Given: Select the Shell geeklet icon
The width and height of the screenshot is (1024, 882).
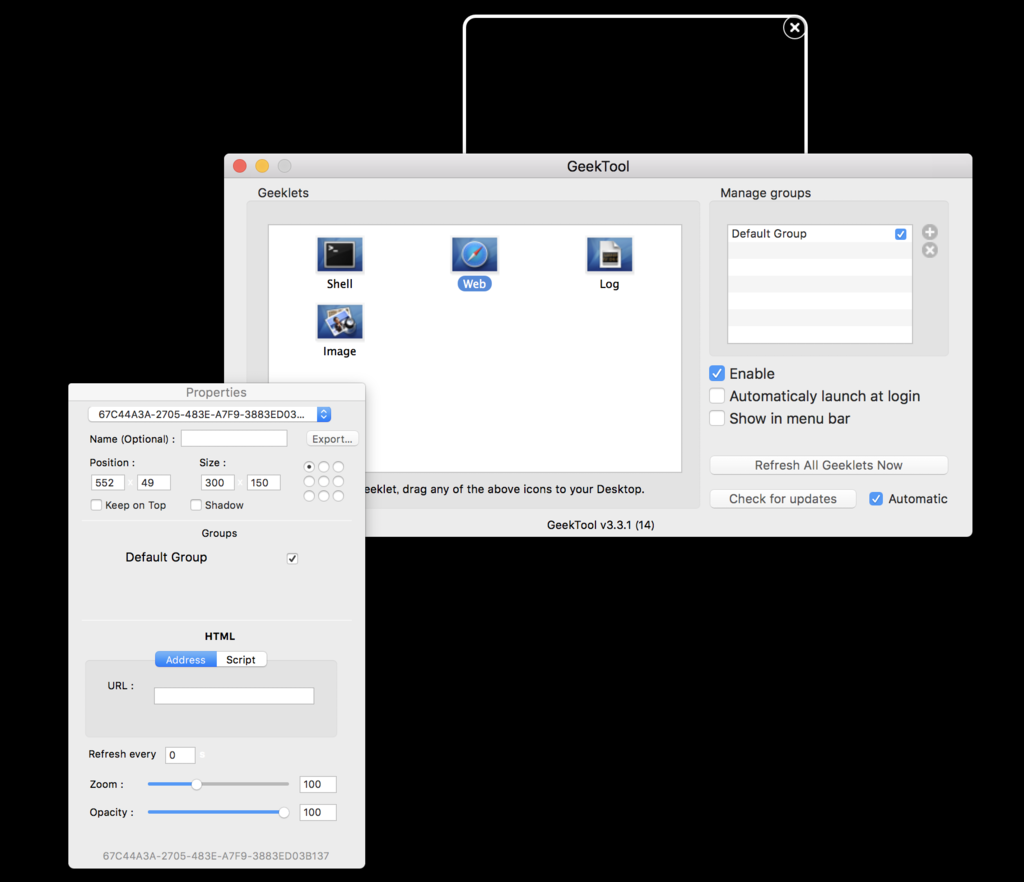Looking at the screenshot, I should 340,255.
